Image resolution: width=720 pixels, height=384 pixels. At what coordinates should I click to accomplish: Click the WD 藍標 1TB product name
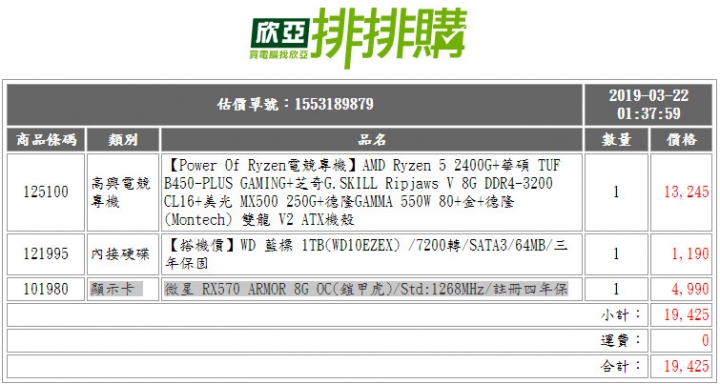[366, 254]
